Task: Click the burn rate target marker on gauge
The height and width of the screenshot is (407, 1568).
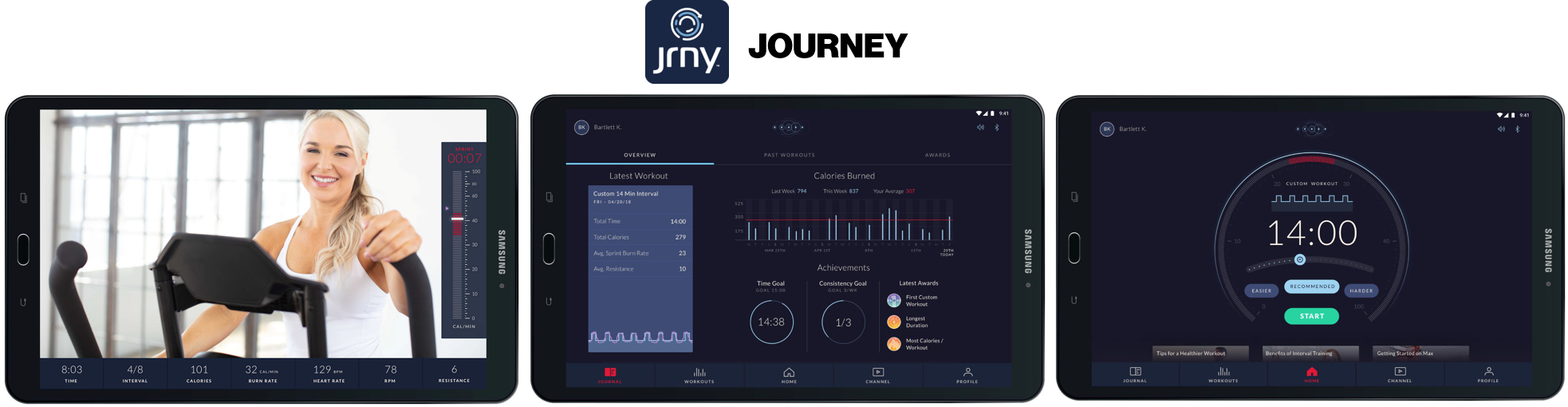Action: tap(458, 219)
